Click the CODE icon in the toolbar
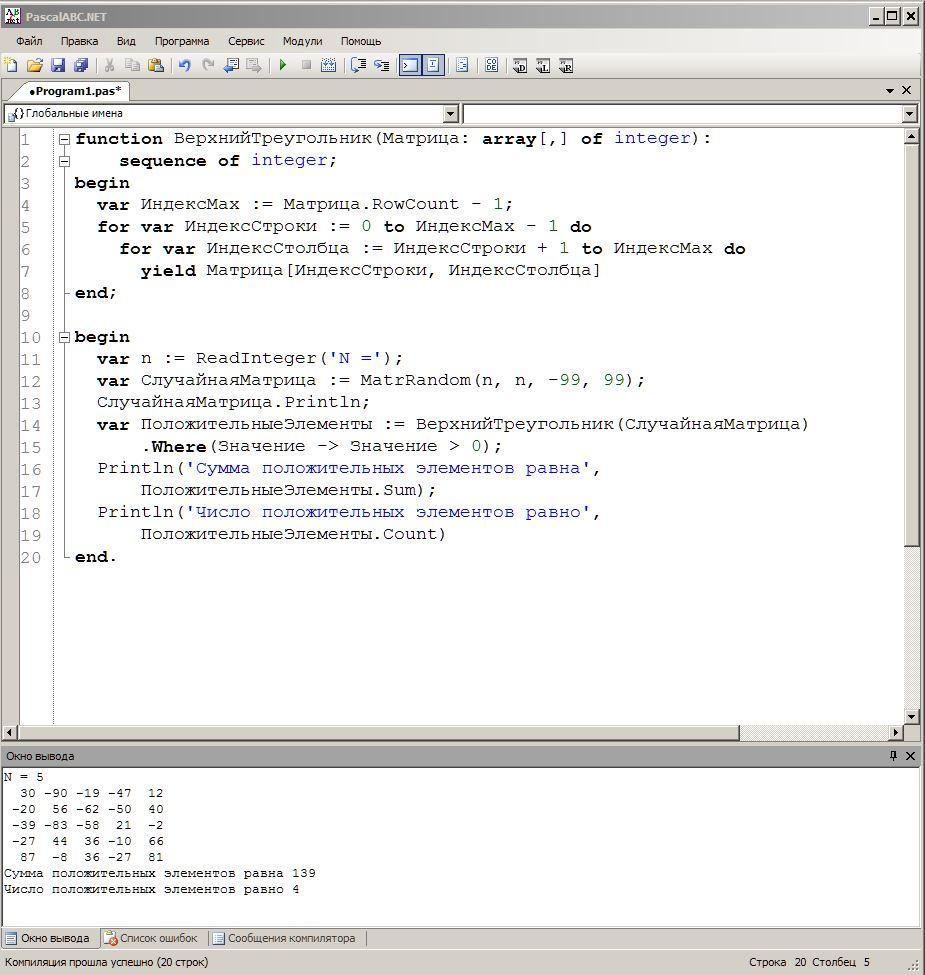This screenshot has width=925, height=975. 491,65
